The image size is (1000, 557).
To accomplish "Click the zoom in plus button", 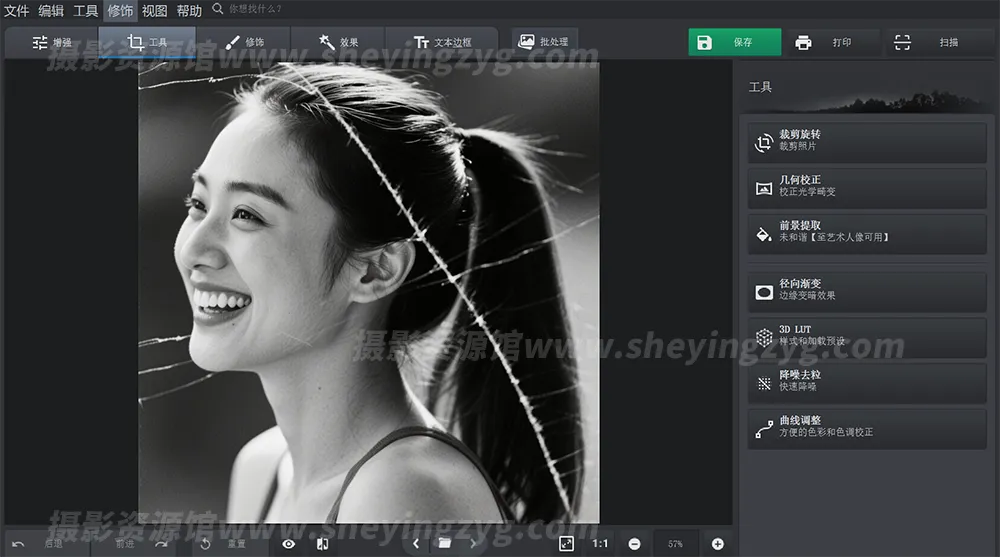I will (x=717, y=543).
